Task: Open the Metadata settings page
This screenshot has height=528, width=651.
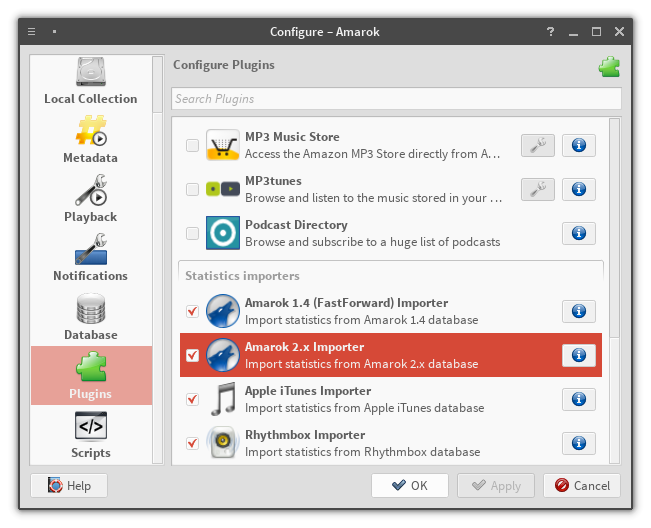Action: 91,140
